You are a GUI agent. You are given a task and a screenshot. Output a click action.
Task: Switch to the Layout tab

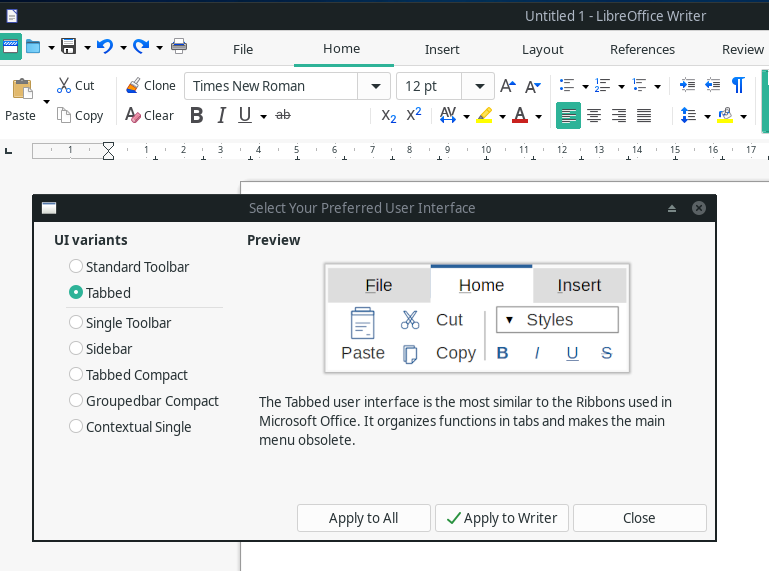pyautogui.click(x=542, y=49)
